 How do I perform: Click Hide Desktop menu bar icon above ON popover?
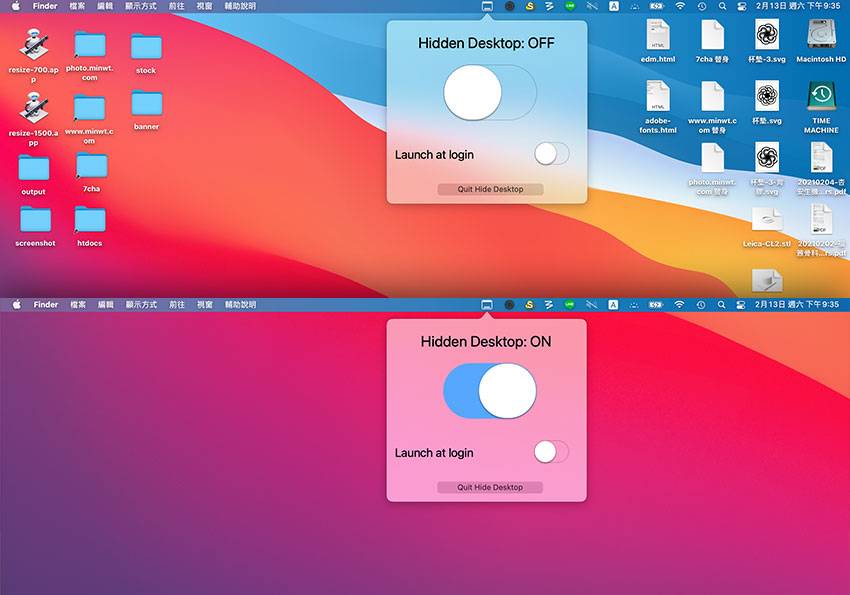[487, 305]
